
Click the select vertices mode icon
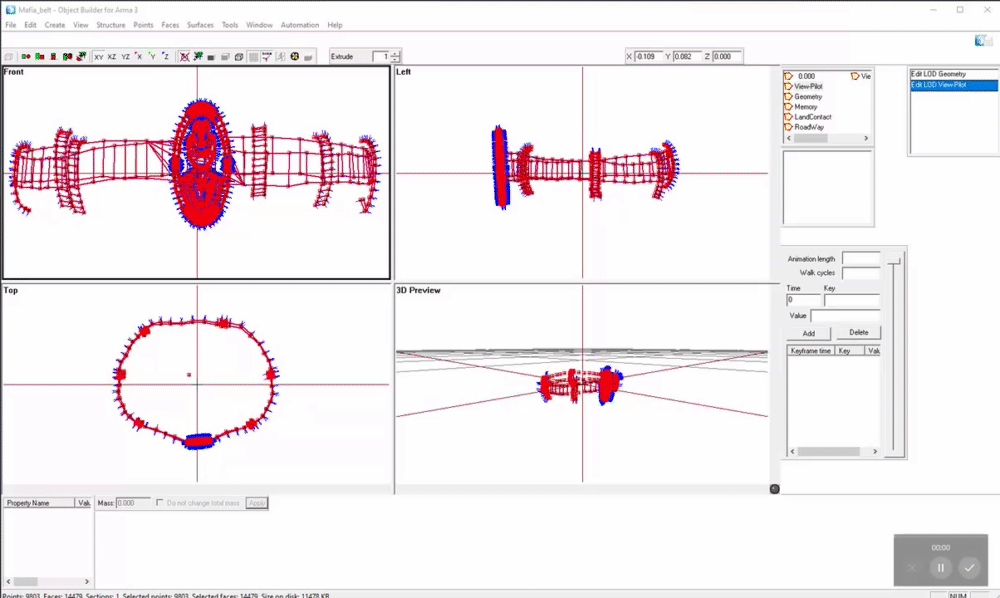pos(26,57)
